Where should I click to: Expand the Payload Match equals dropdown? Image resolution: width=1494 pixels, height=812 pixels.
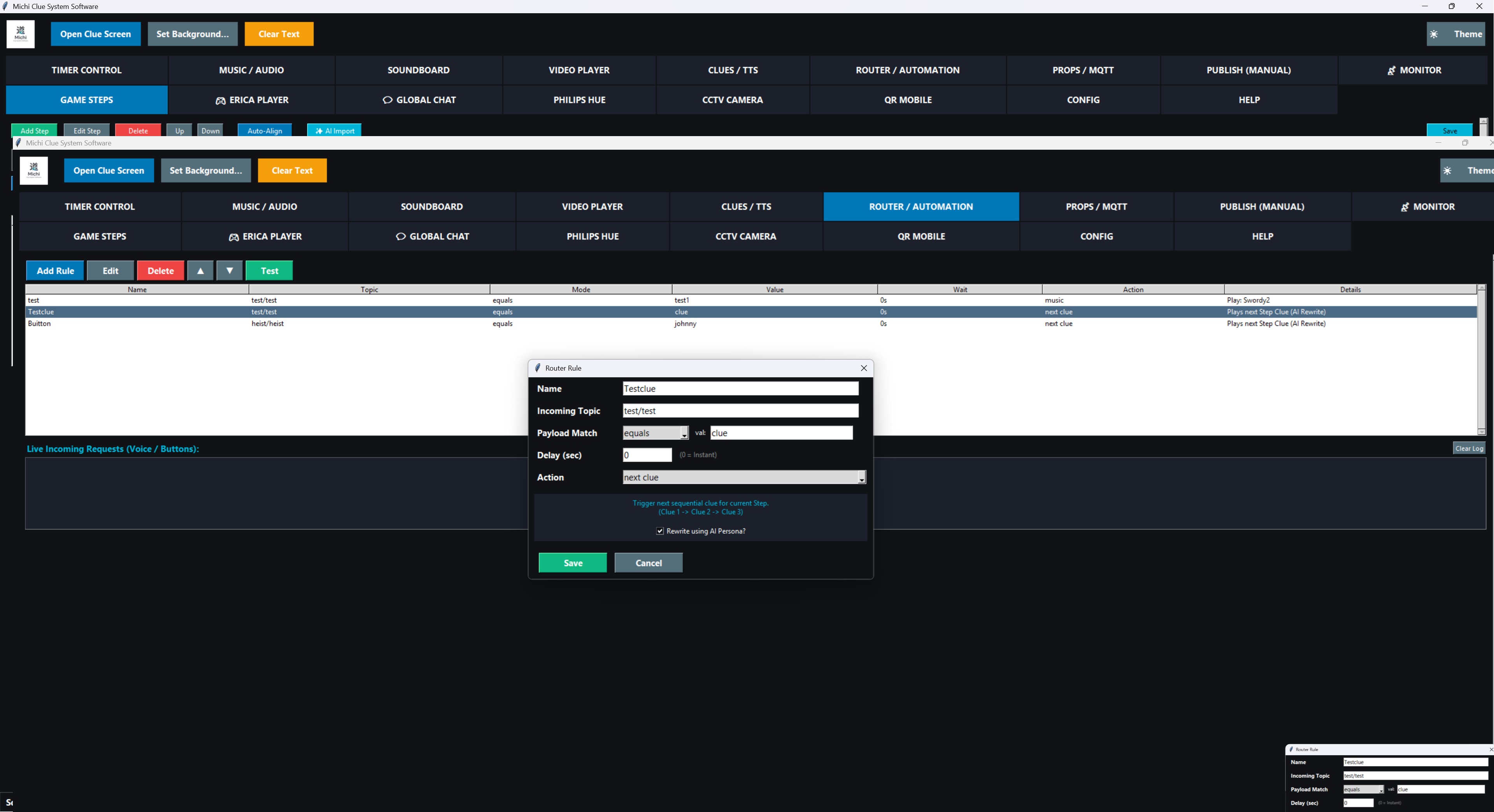pyautogui.click(x=684, y=434)
